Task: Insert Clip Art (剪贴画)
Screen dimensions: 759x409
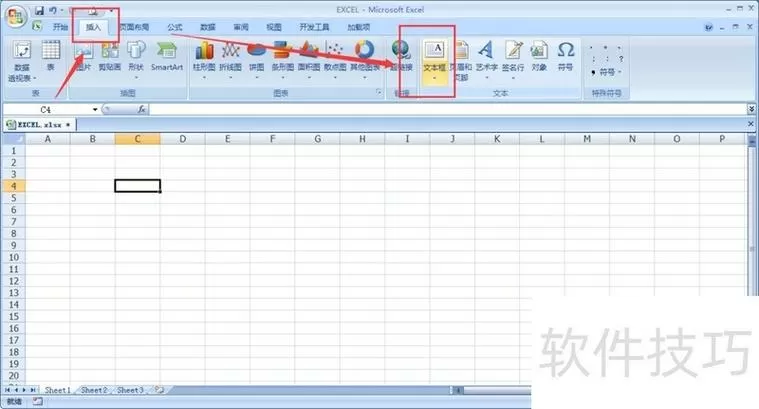Action: tap(110, 57)
